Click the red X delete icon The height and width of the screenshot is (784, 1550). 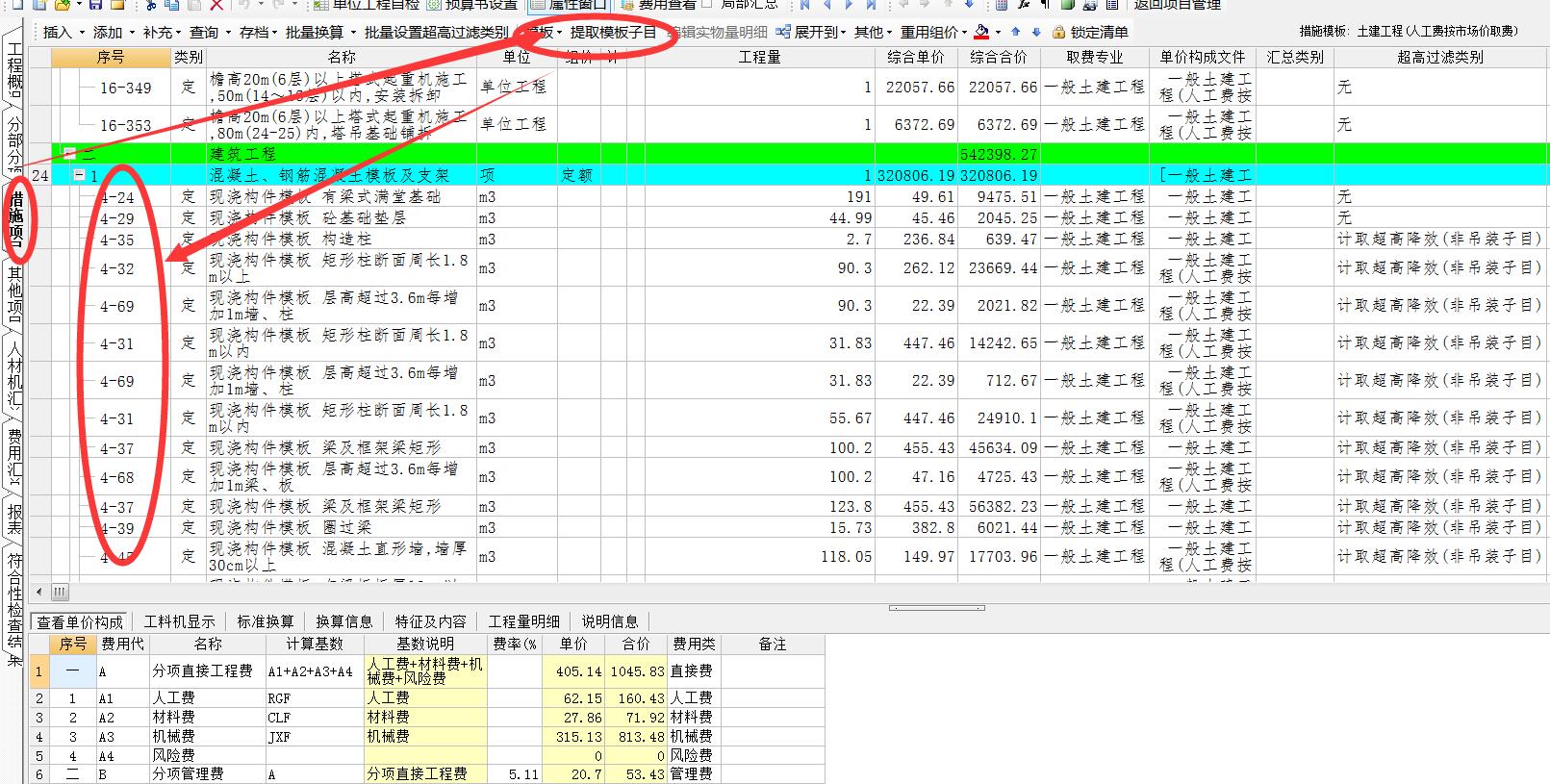[216, 5]
